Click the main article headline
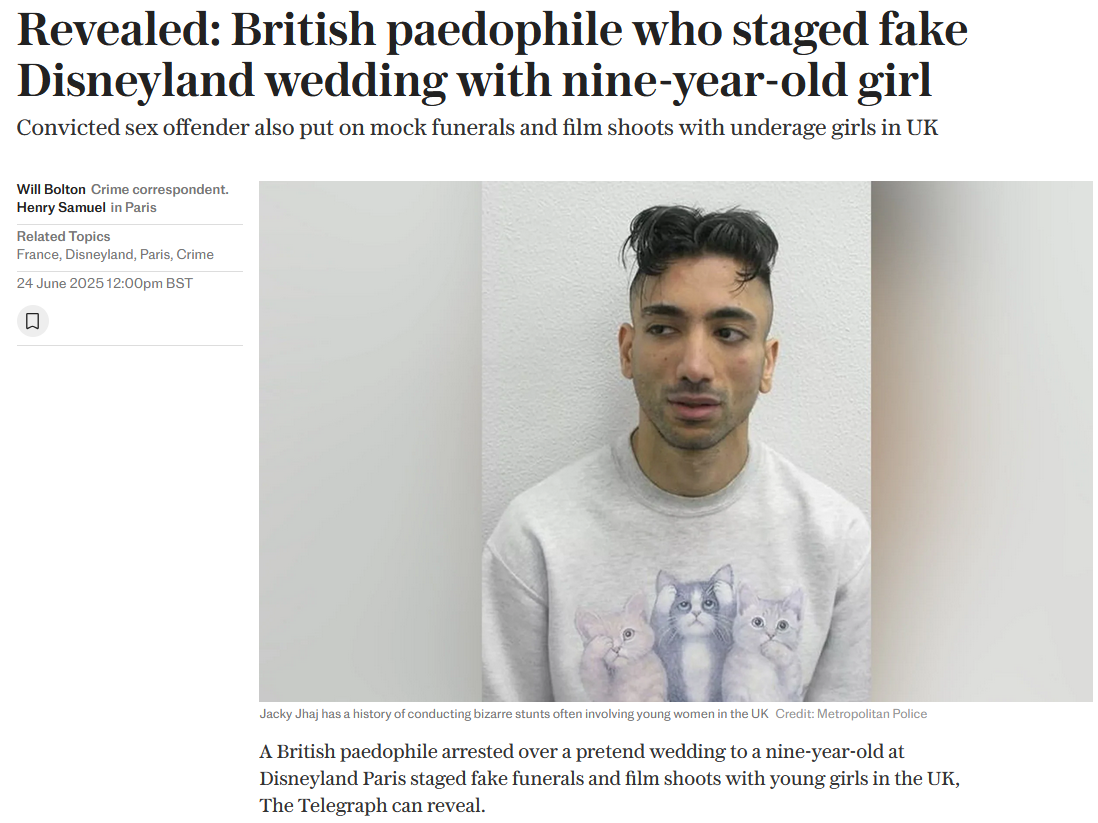The width and height of the screenshot is (1098, 823). click(x=492, y=55)
